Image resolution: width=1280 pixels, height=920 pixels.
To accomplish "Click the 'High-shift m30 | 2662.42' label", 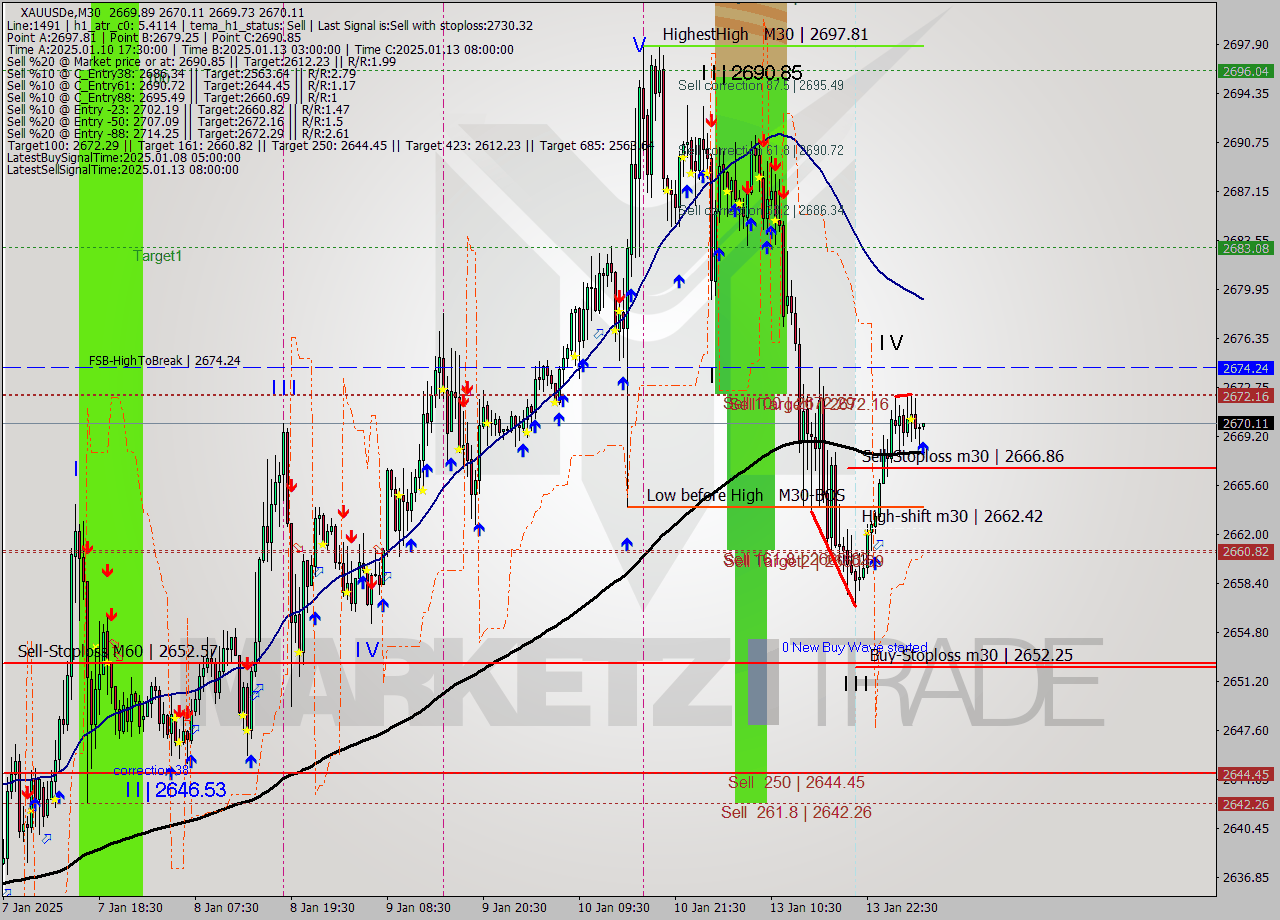I will coord(952,516).
